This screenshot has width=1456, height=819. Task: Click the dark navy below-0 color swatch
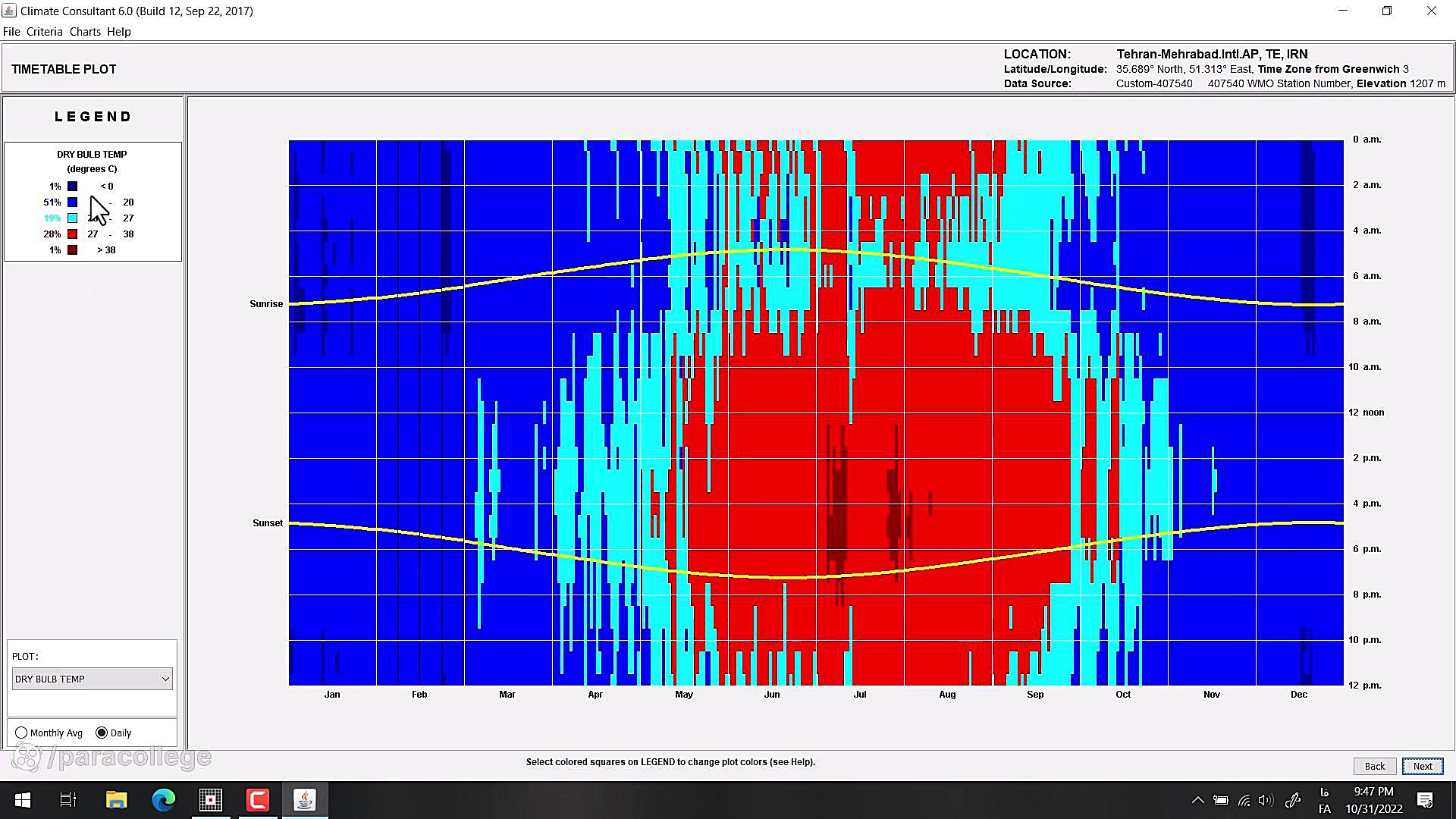[x=72, y=186]
